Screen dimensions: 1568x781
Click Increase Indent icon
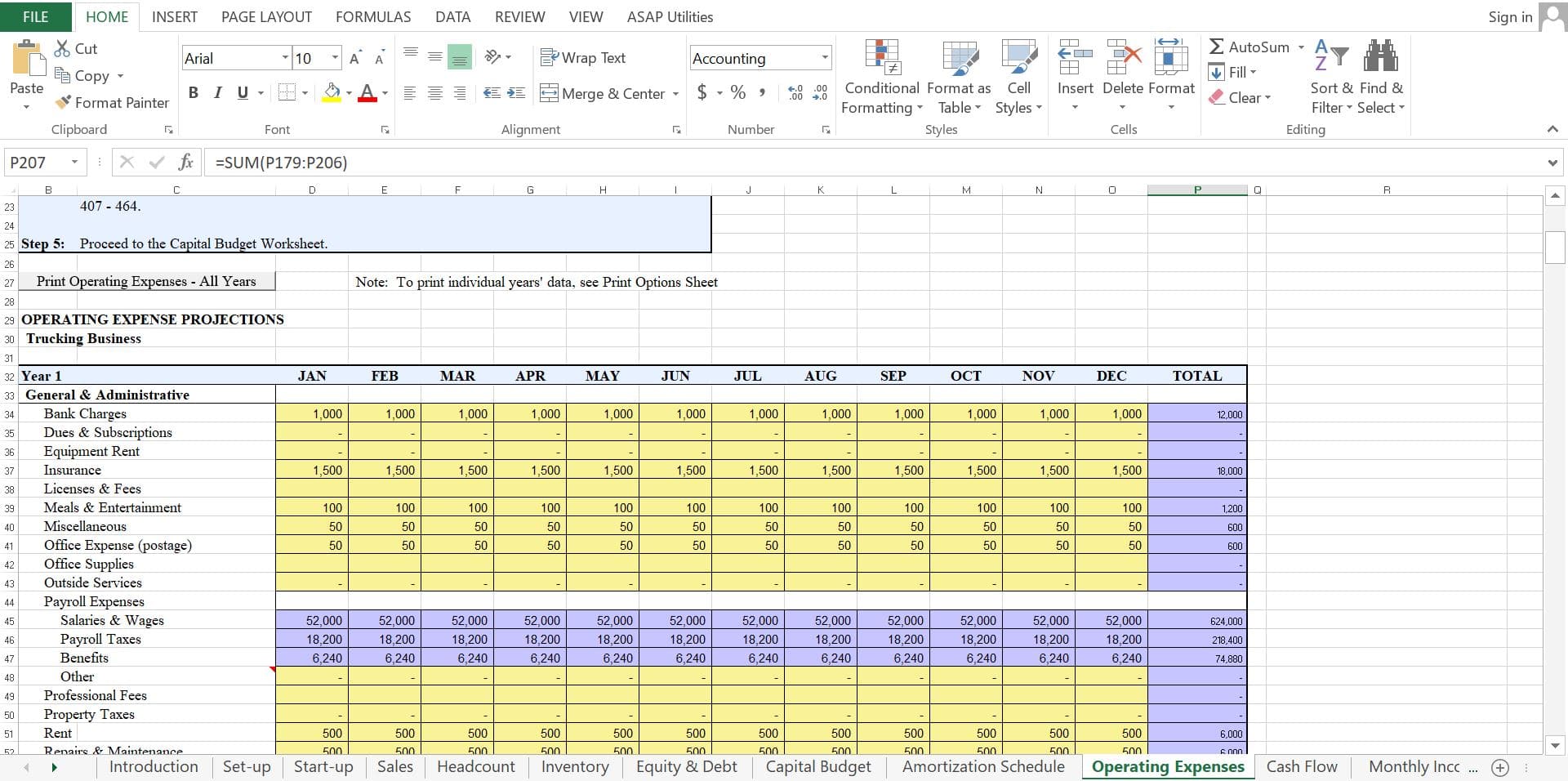click(516, 93)
